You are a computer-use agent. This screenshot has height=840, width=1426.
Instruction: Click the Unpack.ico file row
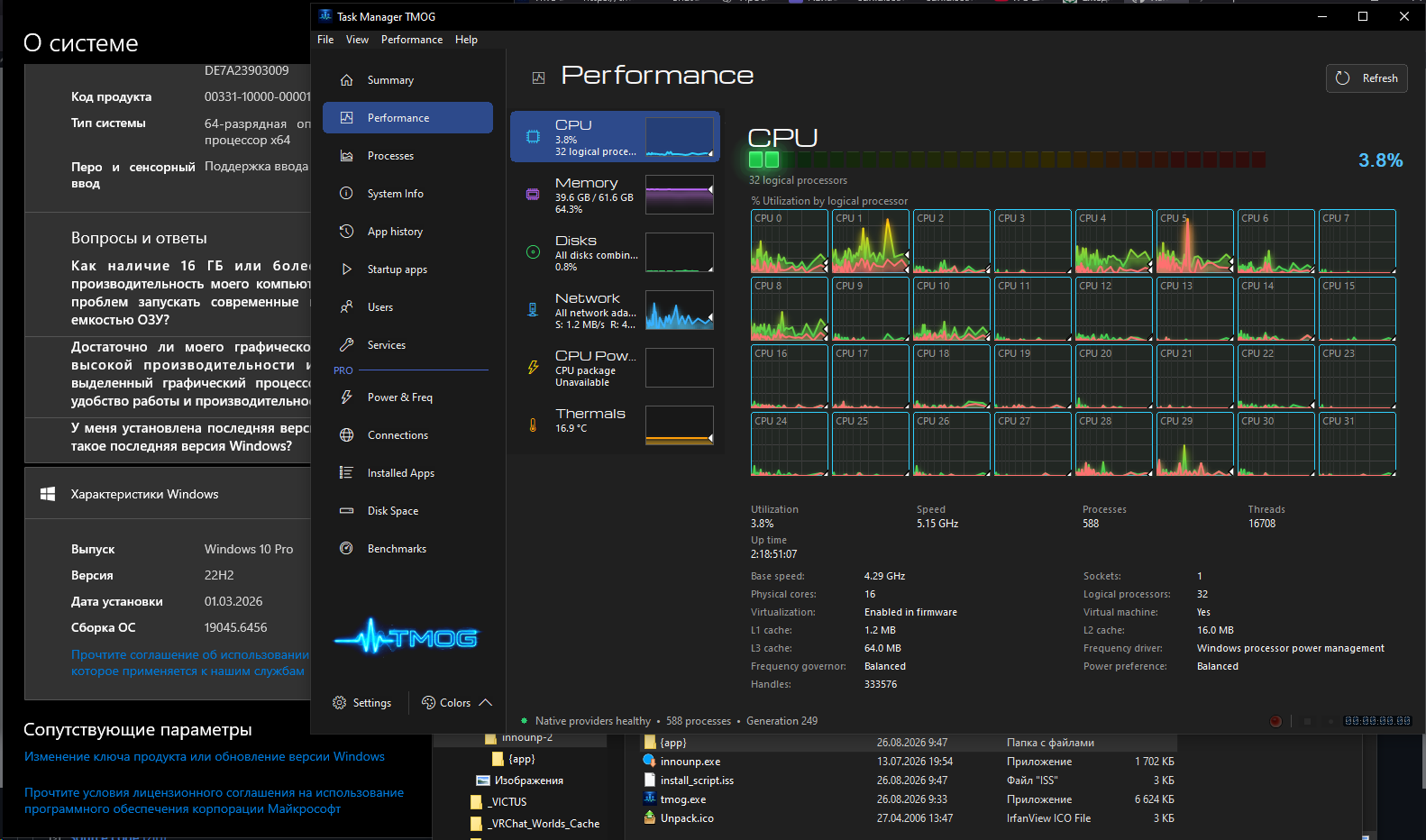910,818
